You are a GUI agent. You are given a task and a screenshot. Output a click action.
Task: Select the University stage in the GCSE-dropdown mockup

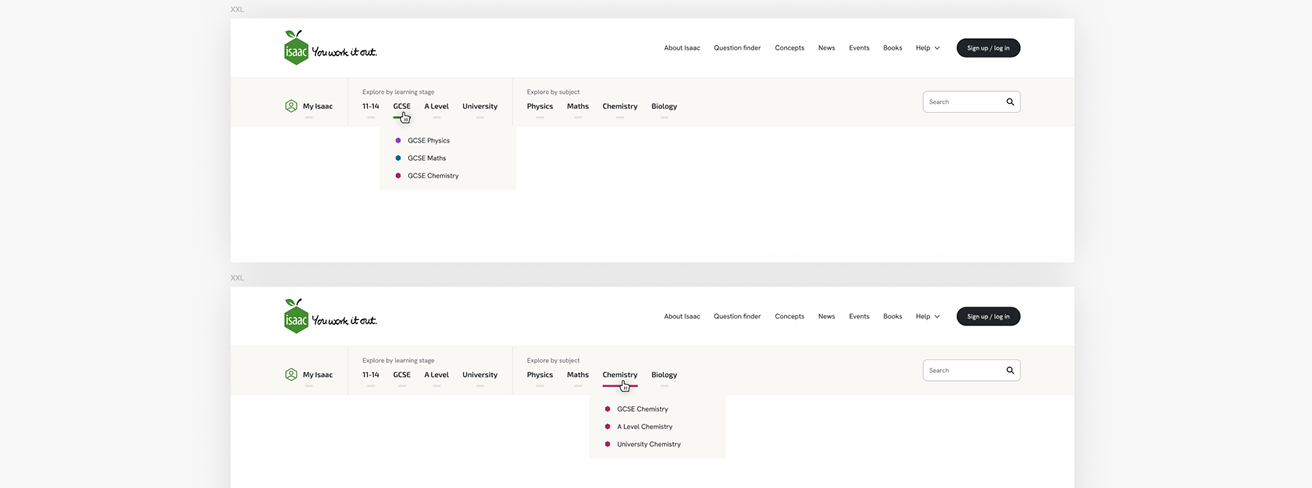(x=480, y=106)
